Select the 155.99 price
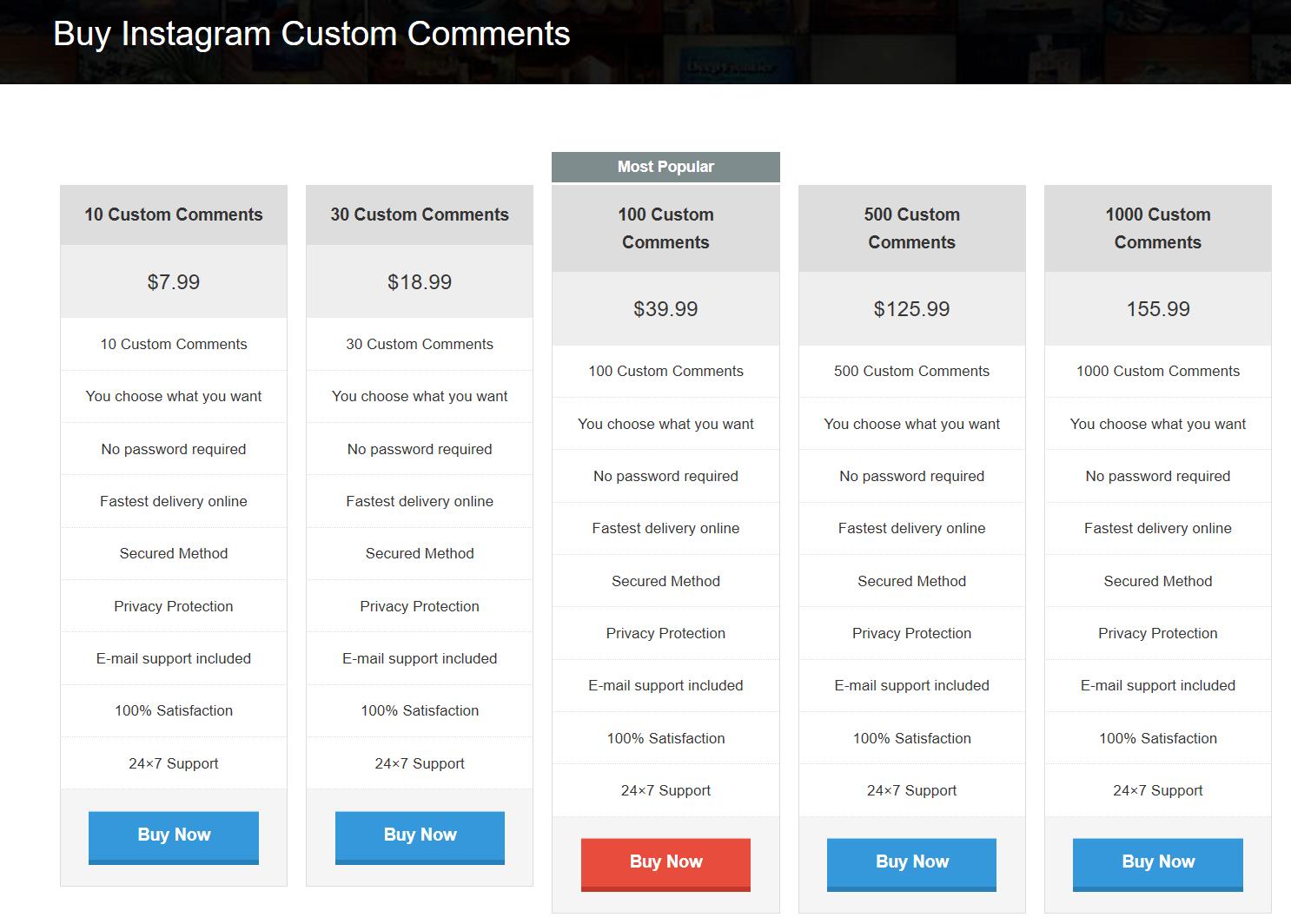The image size is (1291, 924). point(1158,309)
